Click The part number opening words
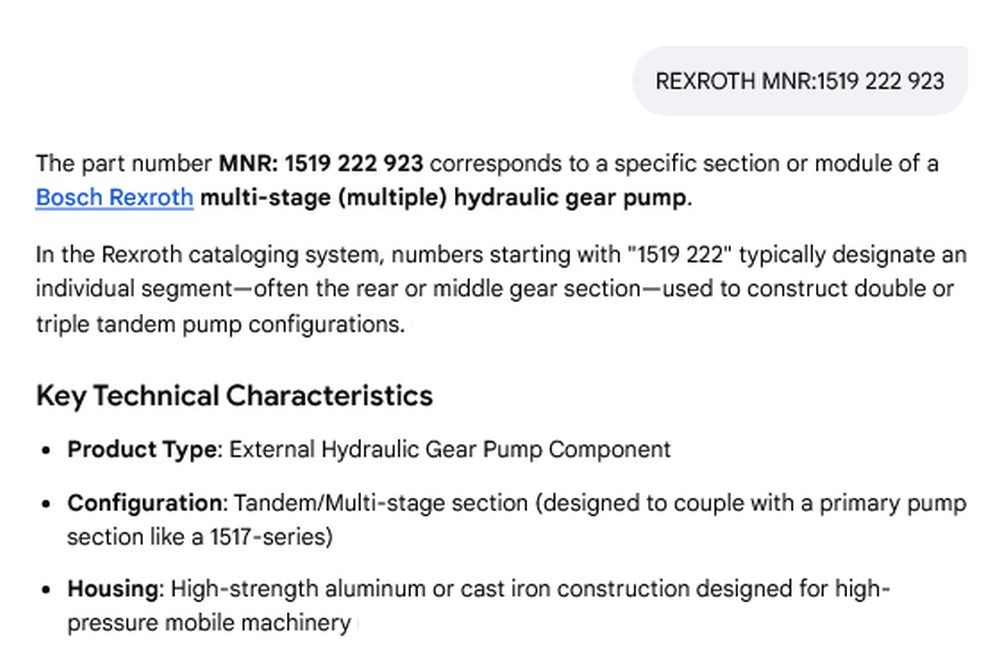 pyautogui.click(x=124, y=163)
